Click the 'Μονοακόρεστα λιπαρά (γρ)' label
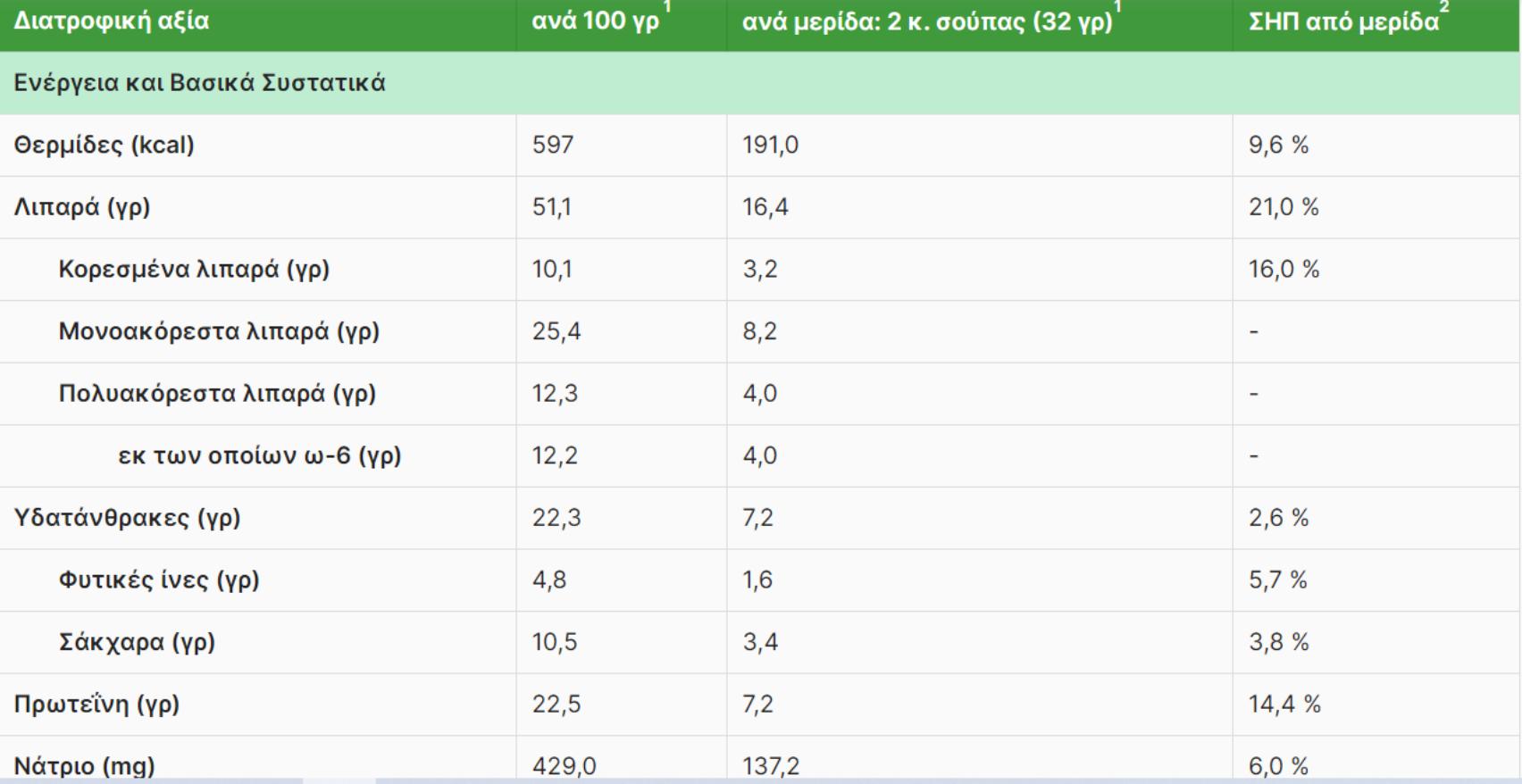The height and width of the screenshot is (784, 1522). click(219, 331)
